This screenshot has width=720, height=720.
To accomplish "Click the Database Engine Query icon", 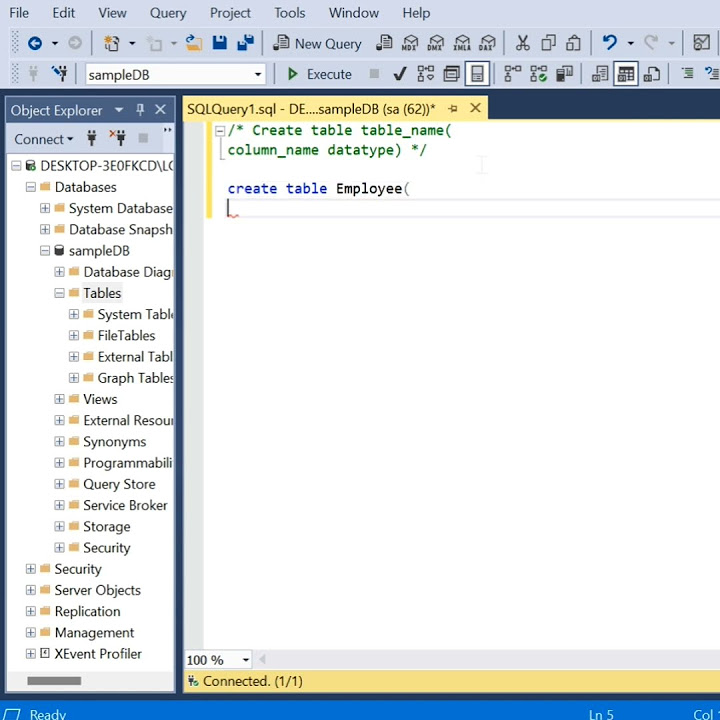I will (384, 43).
